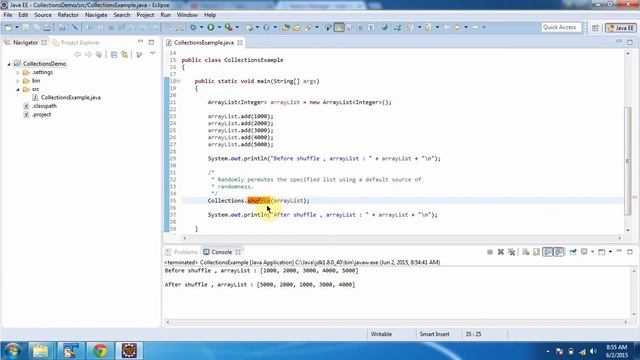Open the File menu

click(x=8, y=15)
